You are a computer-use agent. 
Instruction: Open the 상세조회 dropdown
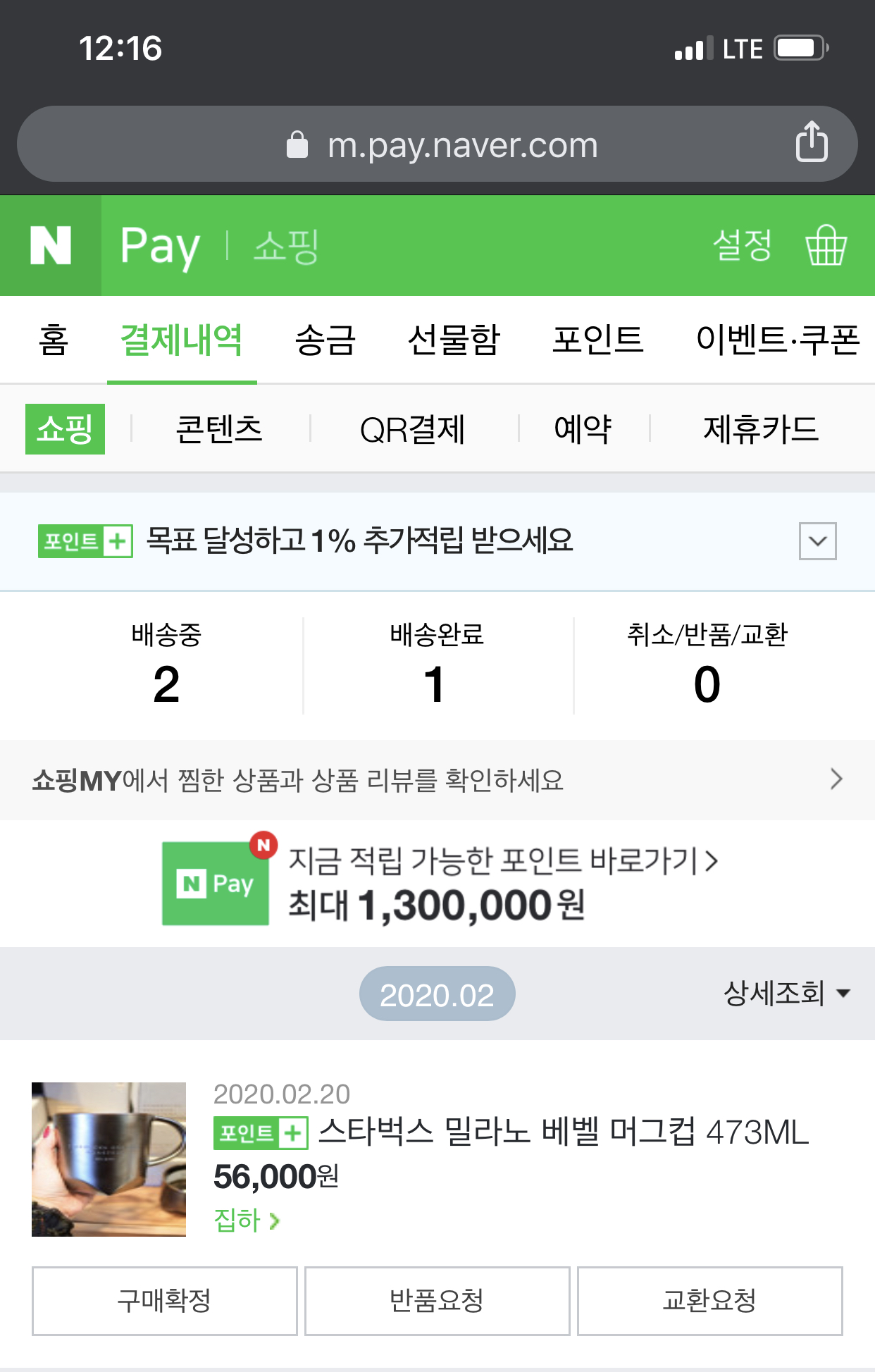point(786,994)
